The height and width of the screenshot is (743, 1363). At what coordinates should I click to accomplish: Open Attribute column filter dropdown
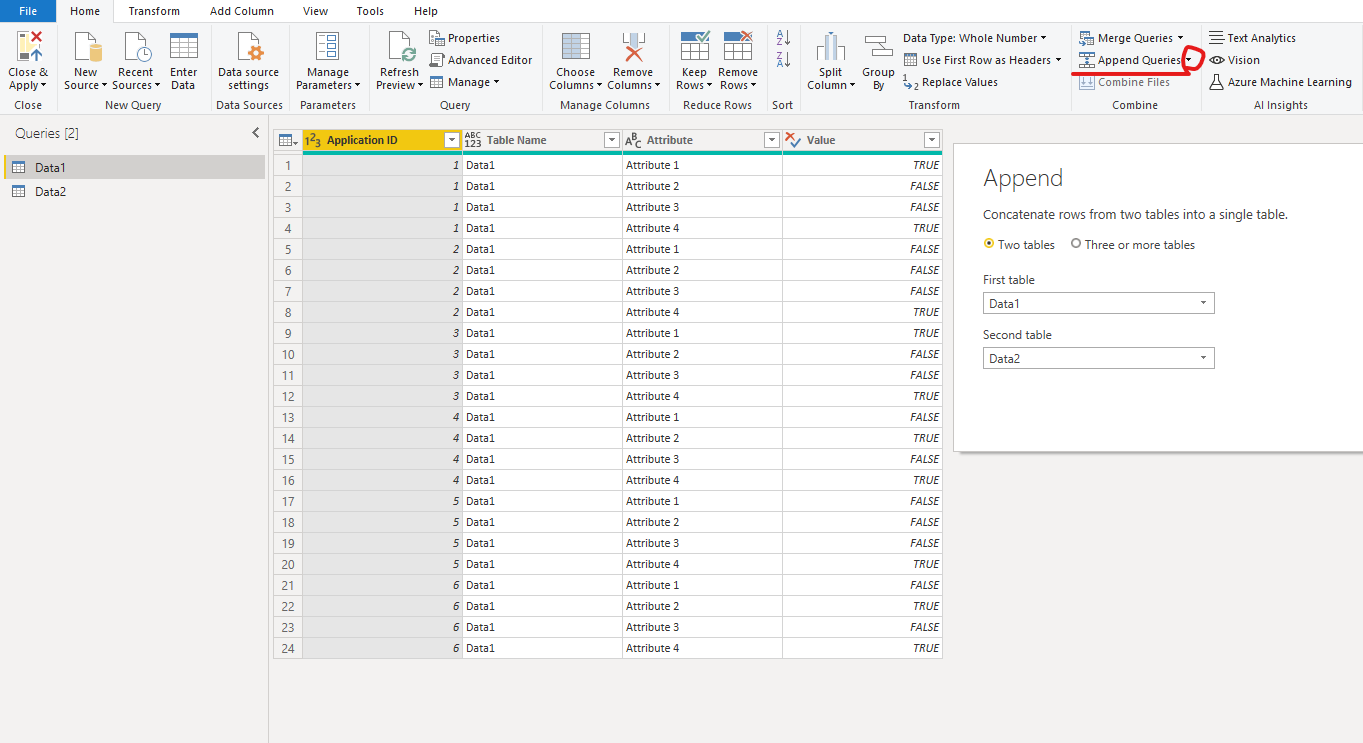point(771,141)
